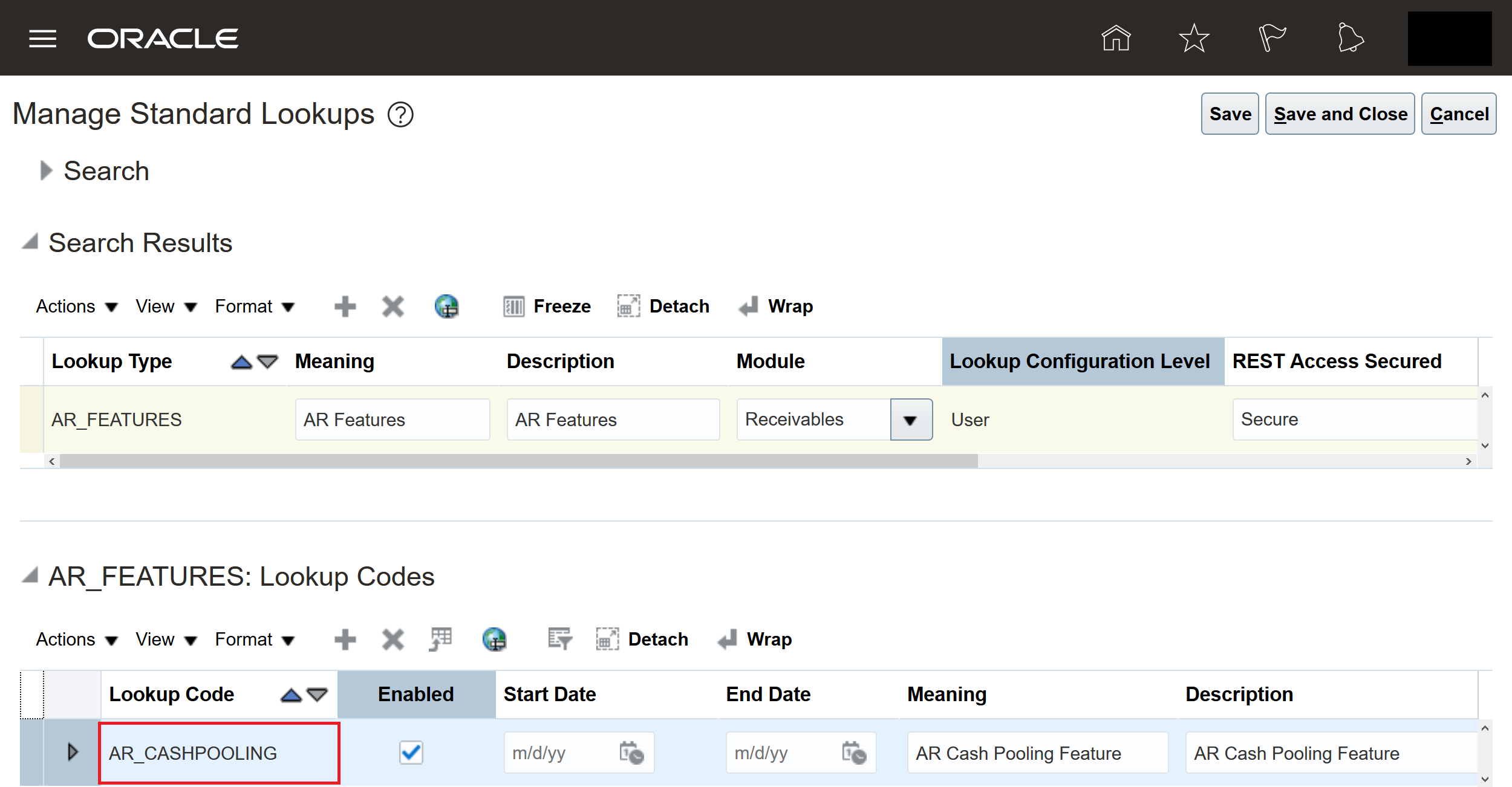Open Format menu in Lookup Codes toolbar
The width and height of the screenshot is (1512, 787).
click(x=254, y=640)
